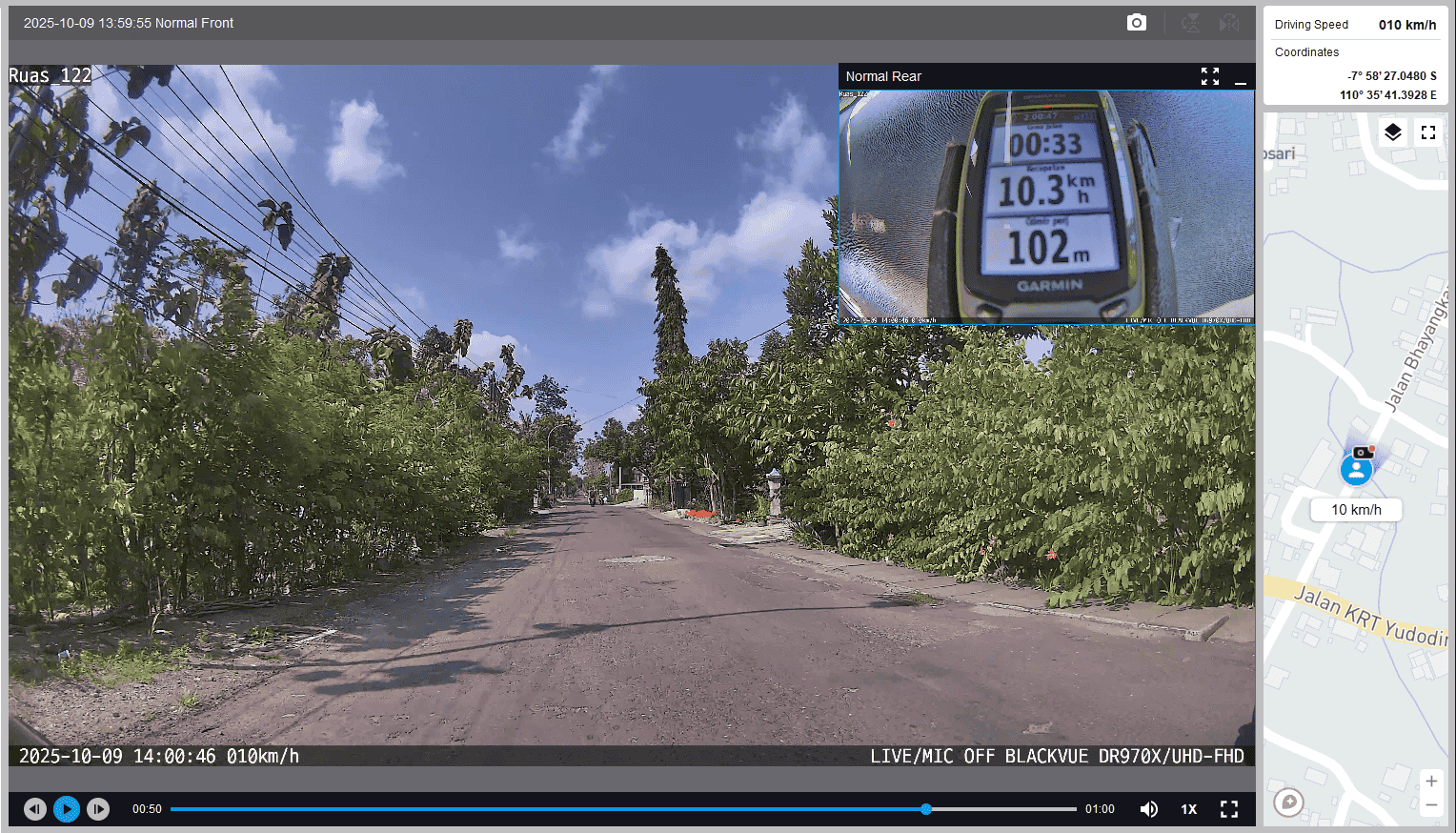Step forward one frame
The image size is (1456, 833).
click(98, 809)
